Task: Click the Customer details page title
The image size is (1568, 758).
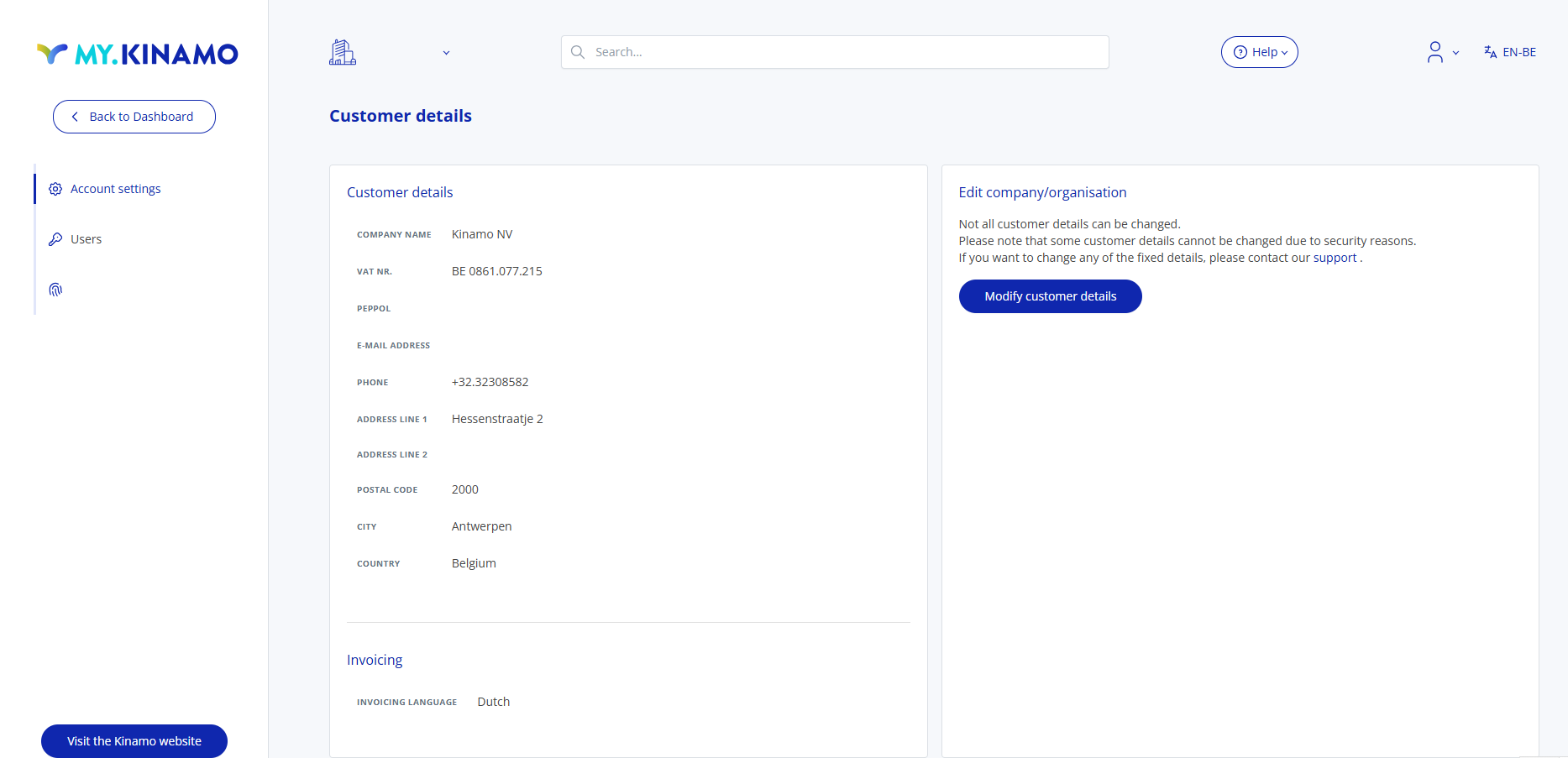Action: click(401, 116)
